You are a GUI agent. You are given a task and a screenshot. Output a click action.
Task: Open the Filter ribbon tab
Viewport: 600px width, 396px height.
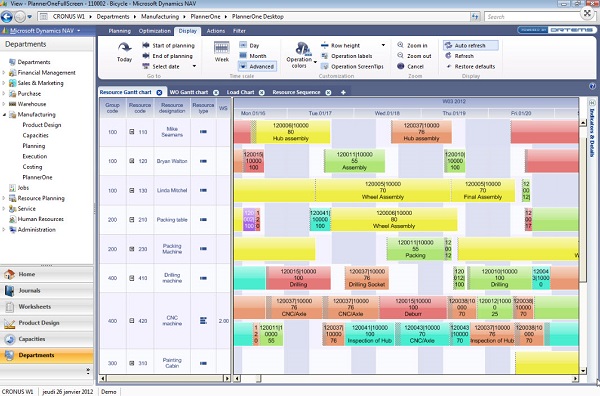(x=239, y=31)
